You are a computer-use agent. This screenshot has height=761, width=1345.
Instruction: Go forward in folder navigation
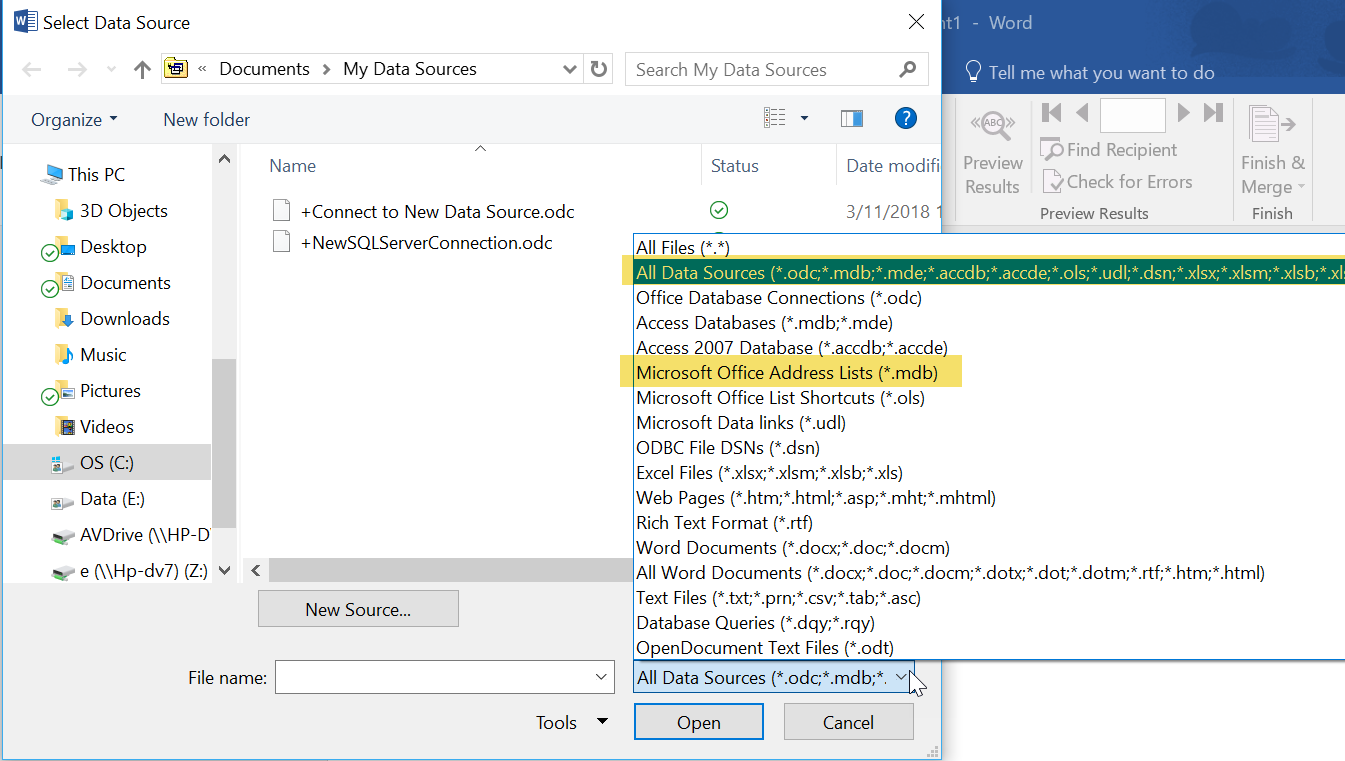click(x=77, y=70)
